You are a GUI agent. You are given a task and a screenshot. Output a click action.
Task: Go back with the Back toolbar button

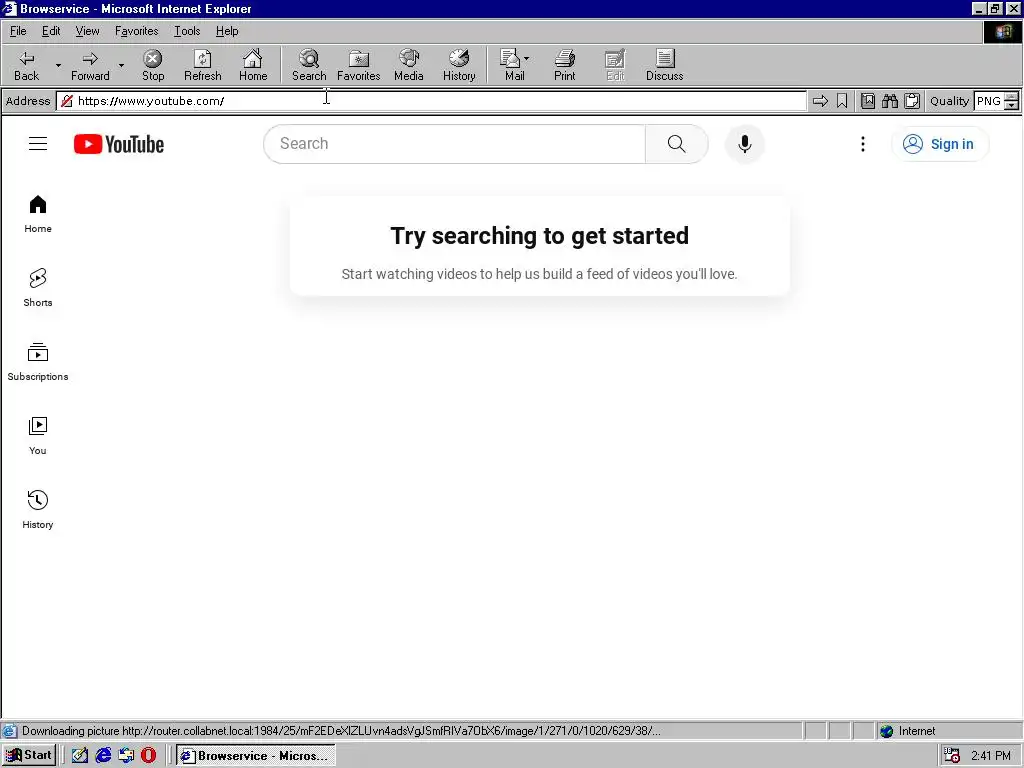click(27, 65)
